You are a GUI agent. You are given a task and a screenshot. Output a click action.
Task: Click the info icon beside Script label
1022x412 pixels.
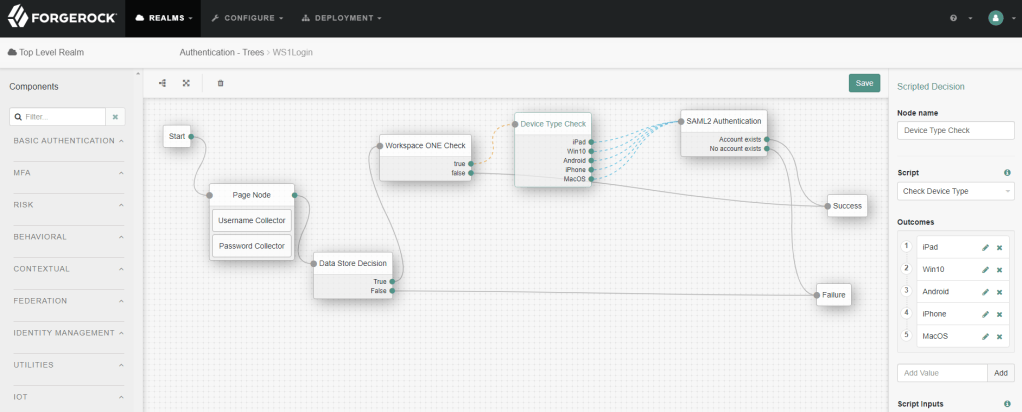(1006, 173)
